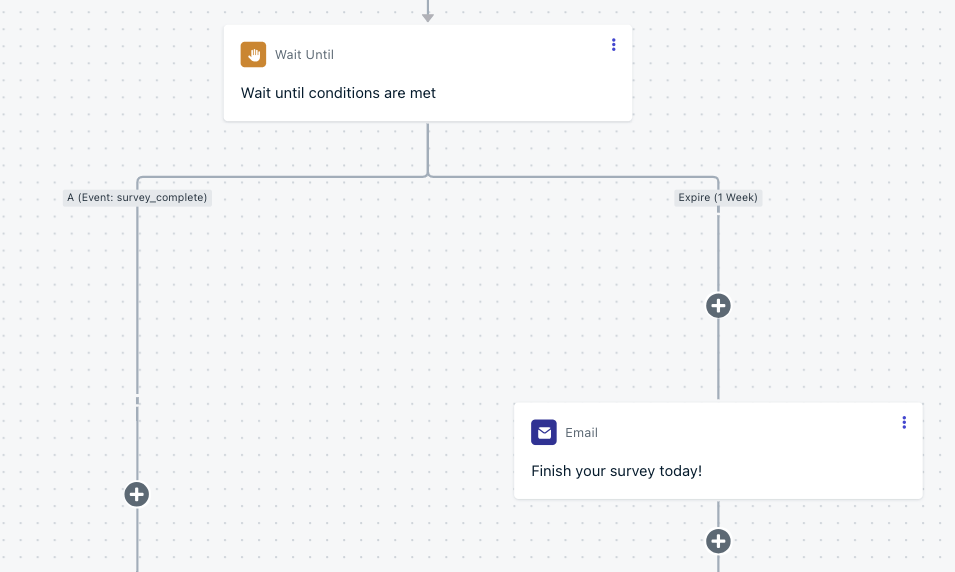Click the branch split junction under Wait Until

pyautogui.click(x=428, y=175)
